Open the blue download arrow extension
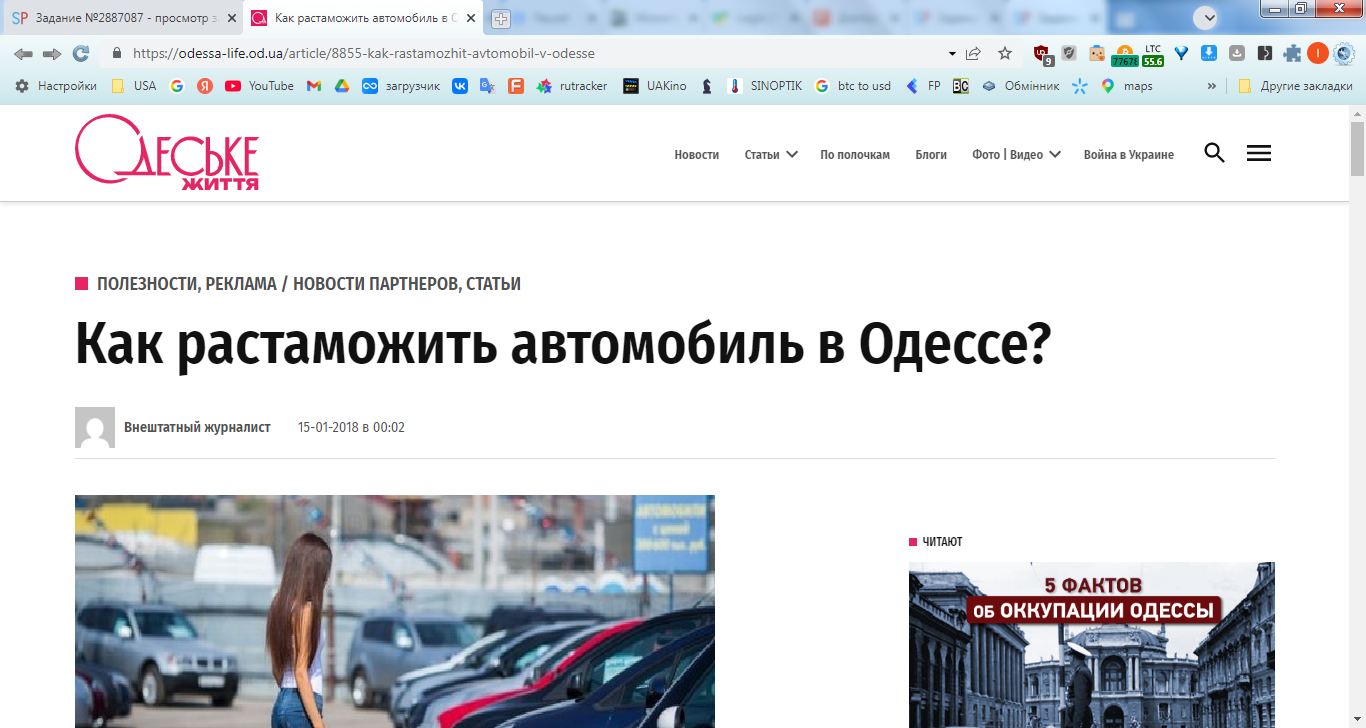Screen dimensions: 1366x728 pos(1209,54)
